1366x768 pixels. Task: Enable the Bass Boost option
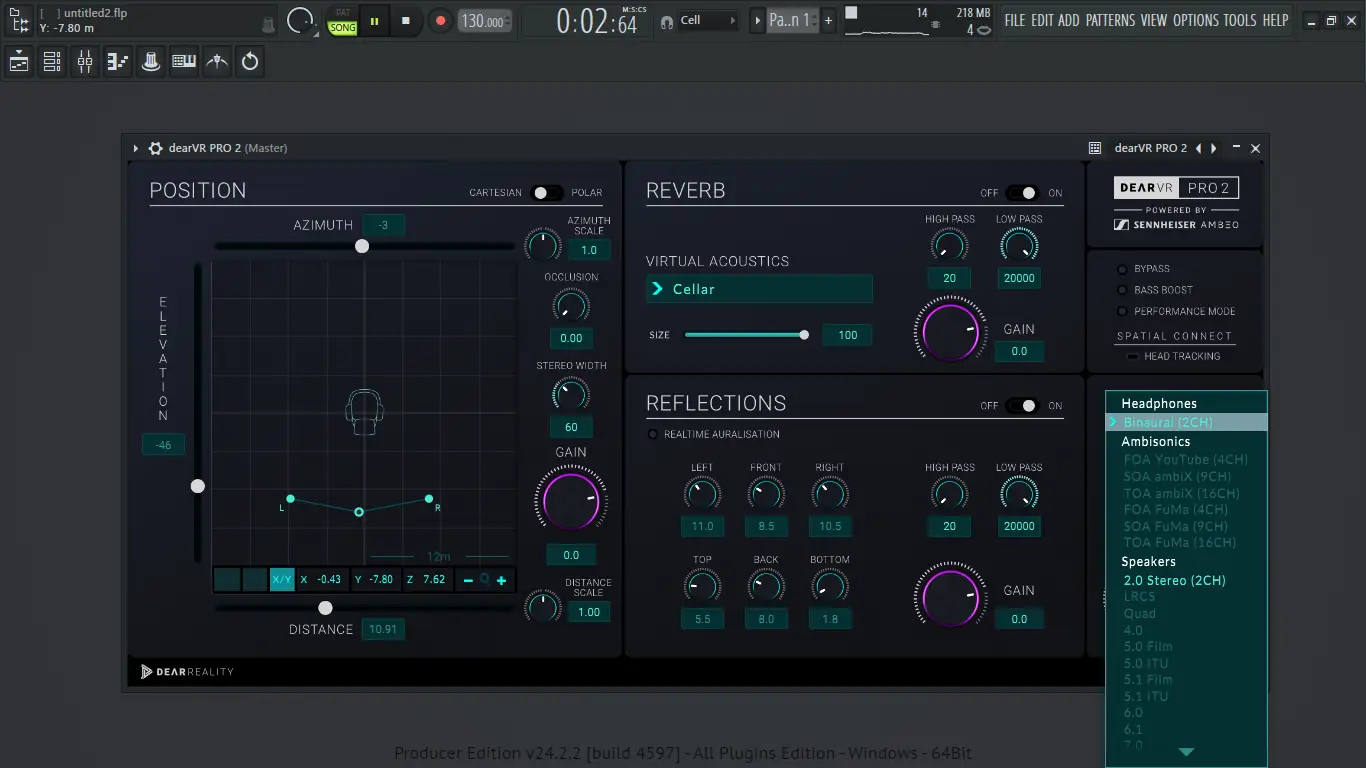[1122, 290]
